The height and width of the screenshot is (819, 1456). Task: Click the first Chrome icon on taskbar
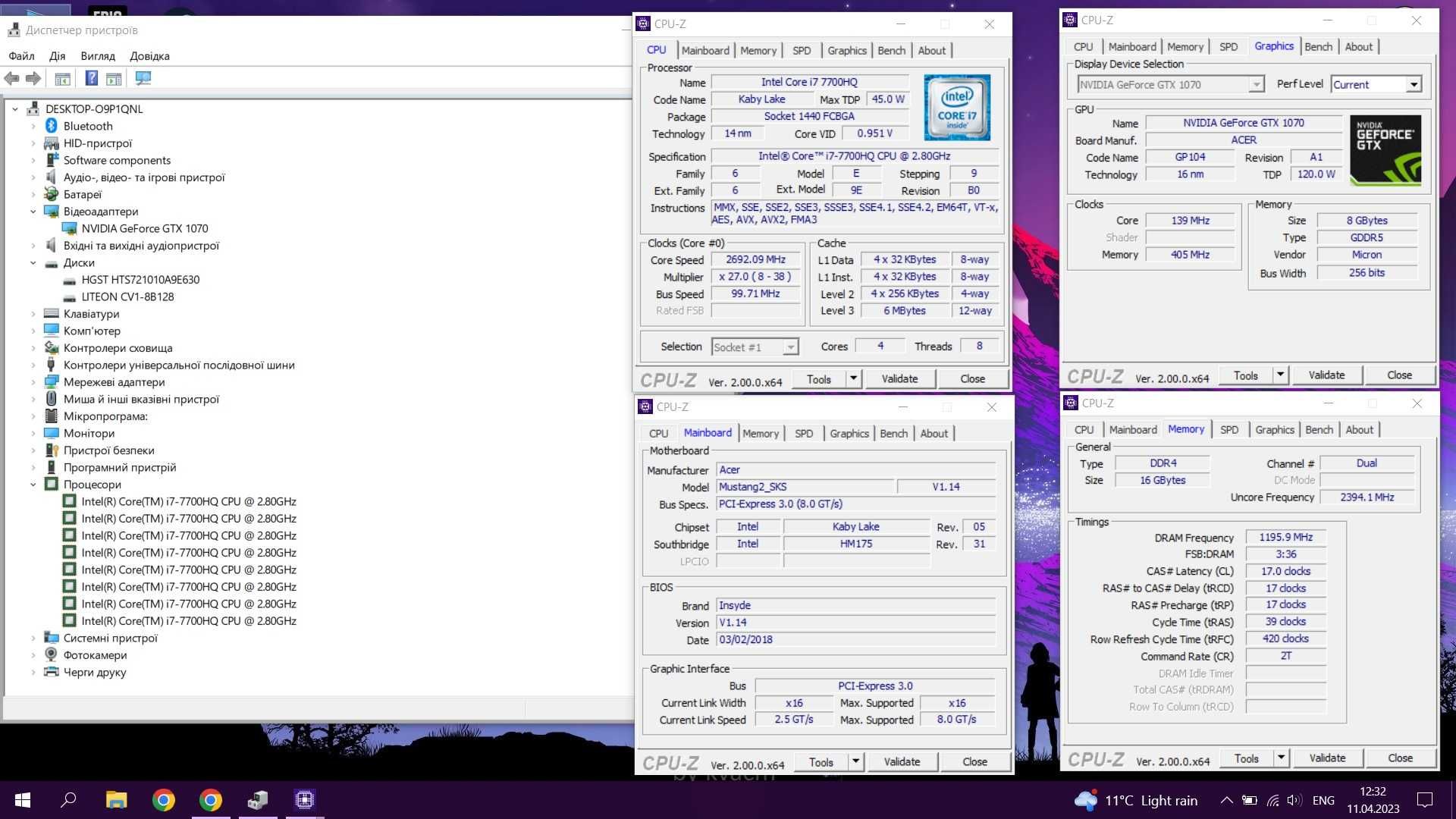click(x=163, y=800)
